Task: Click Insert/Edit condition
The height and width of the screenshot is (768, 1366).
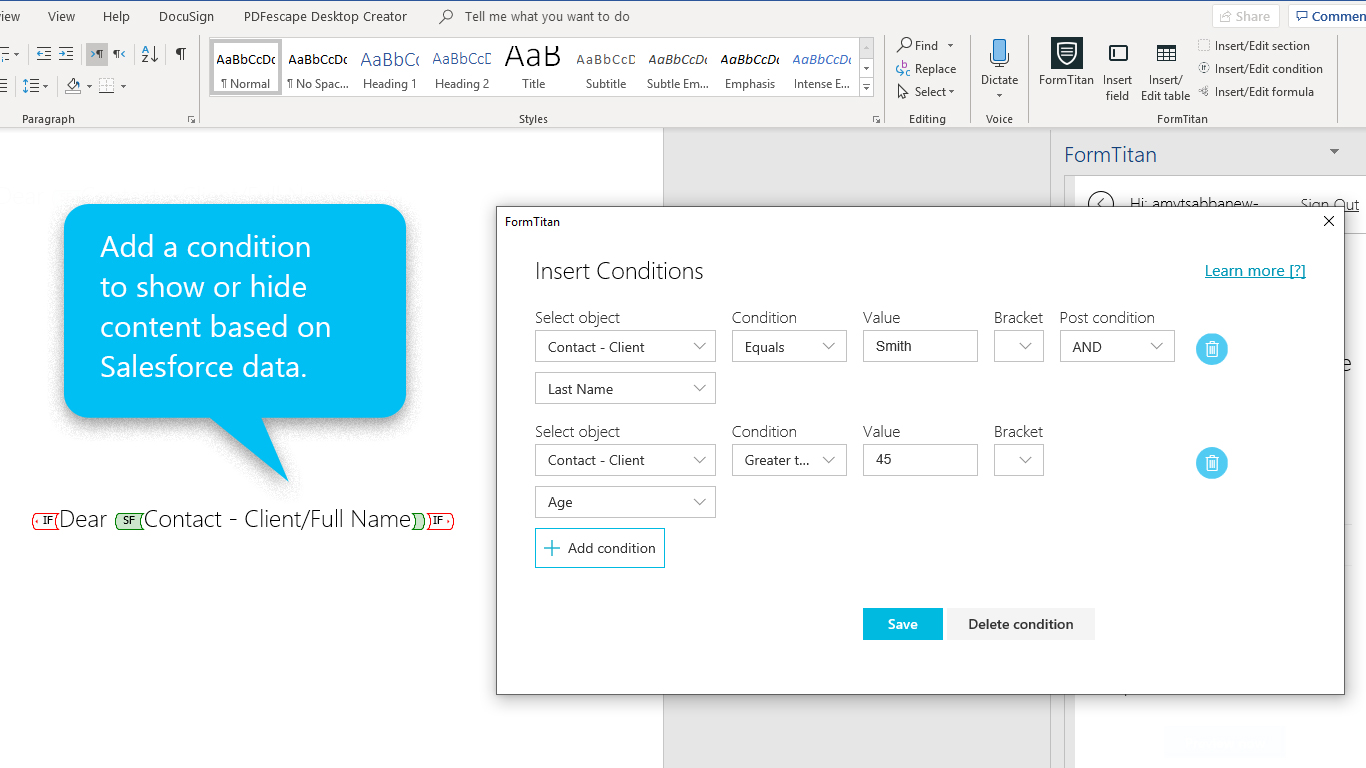Action: point(1260,69)
